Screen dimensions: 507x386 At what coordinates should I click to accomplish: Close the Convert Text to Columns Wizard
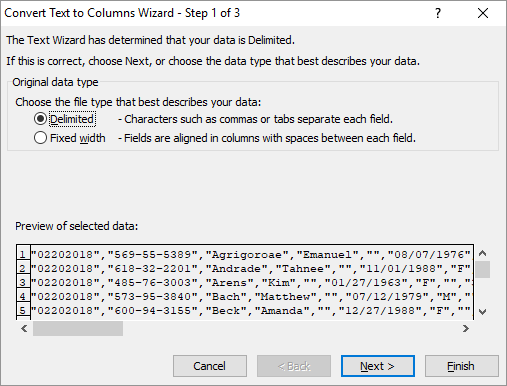tap(483, 13)
